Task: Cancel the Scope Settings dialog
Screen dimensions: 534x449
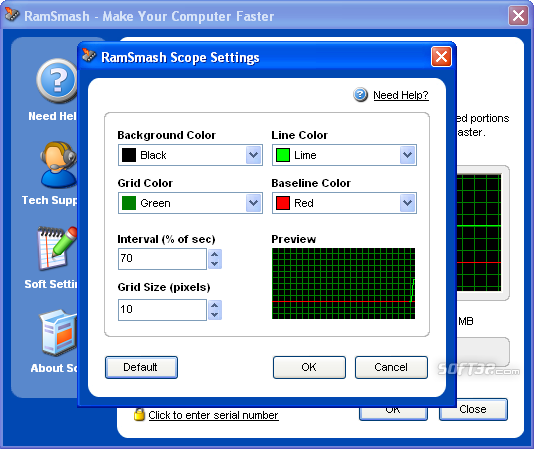Action: (x=391, y=367)
